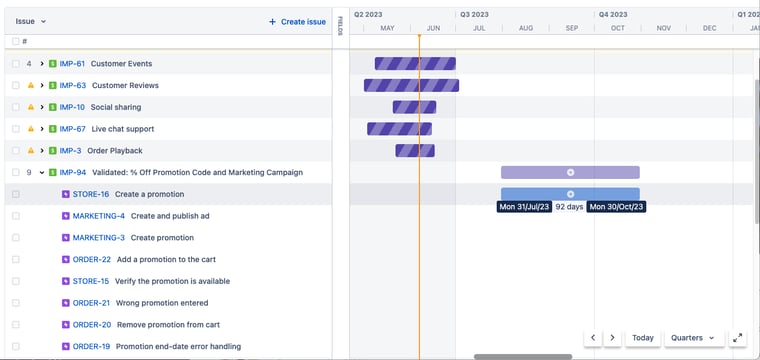Click the 'Promotion end-date error handling' summary text
The image size is (760, 360).
pos(178,347)
